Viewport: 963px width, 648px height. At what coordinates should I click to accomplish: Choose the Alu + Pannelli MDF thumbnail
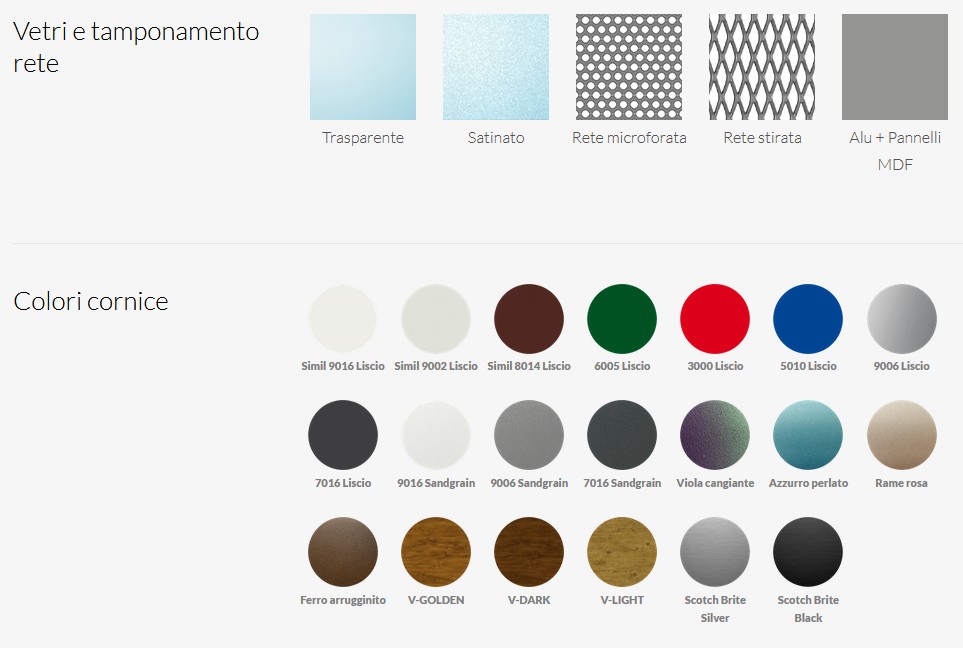click(x=895, y=67)
